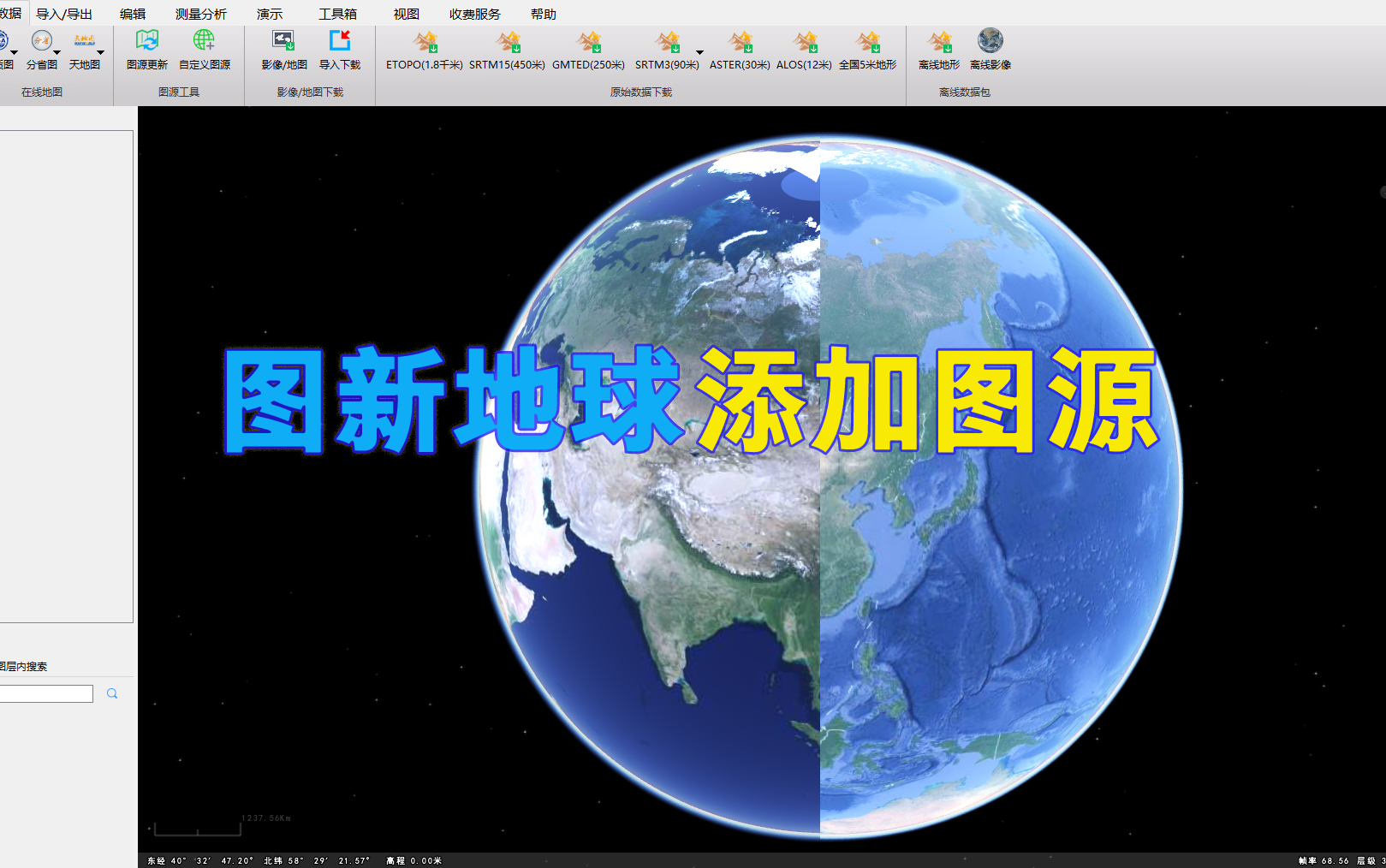The height and width of the screenshot is (868, 1386).
Task: Expand the SRTM3(90米) dropdown arrow
Action: (699, 52)
